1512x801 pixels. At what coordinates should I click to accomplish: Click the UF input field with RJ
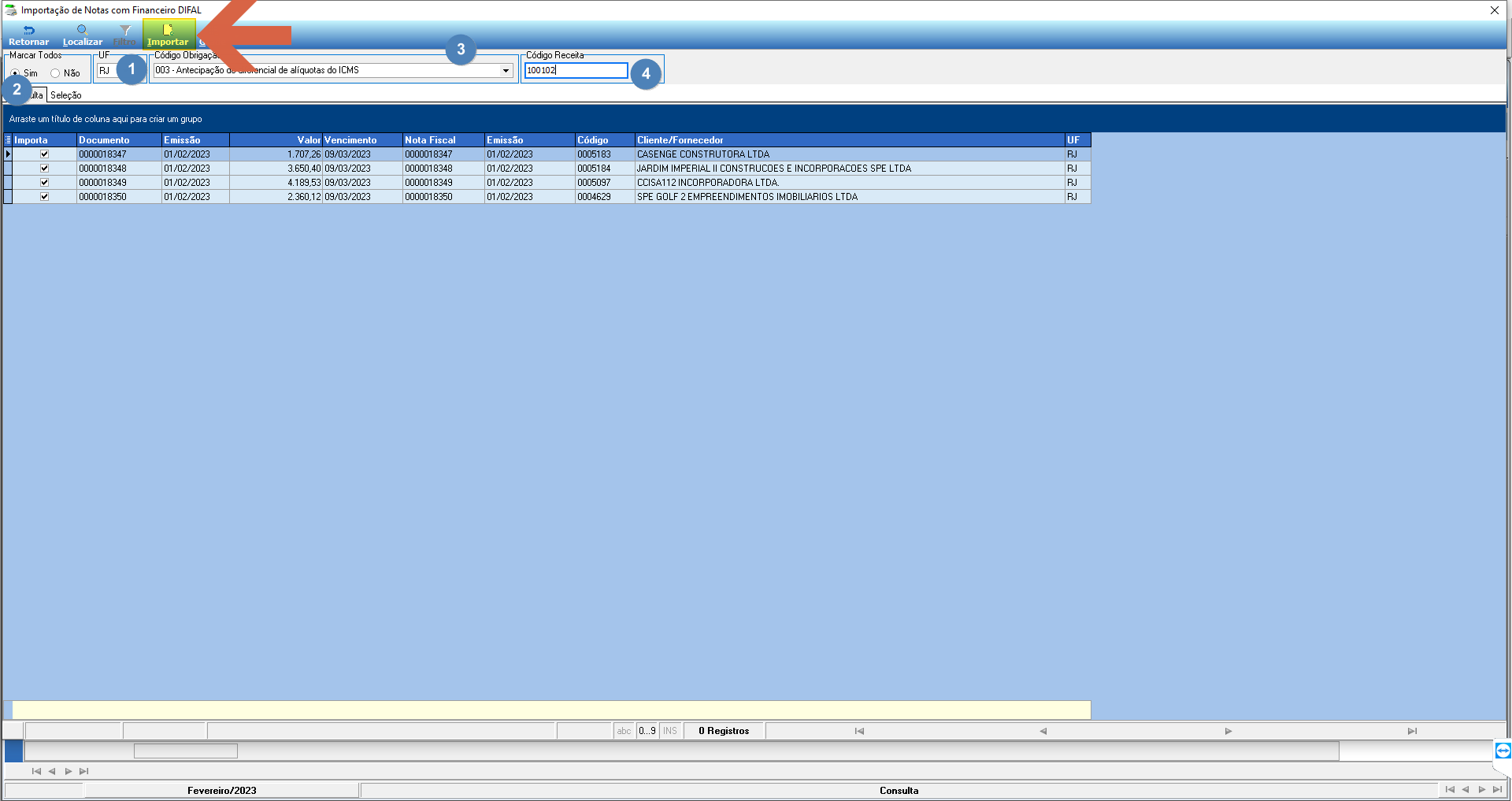107,71
